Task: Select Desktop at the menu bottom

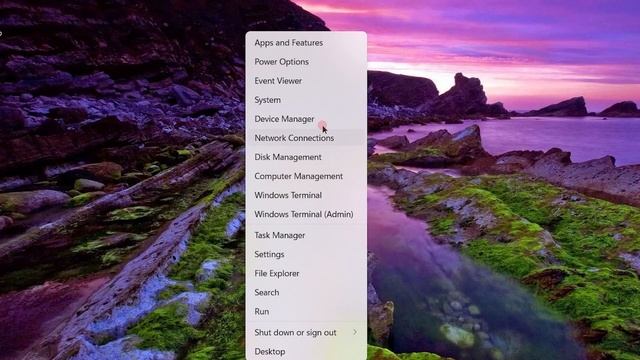Action: pyautogui.click(x=306, y=351)
